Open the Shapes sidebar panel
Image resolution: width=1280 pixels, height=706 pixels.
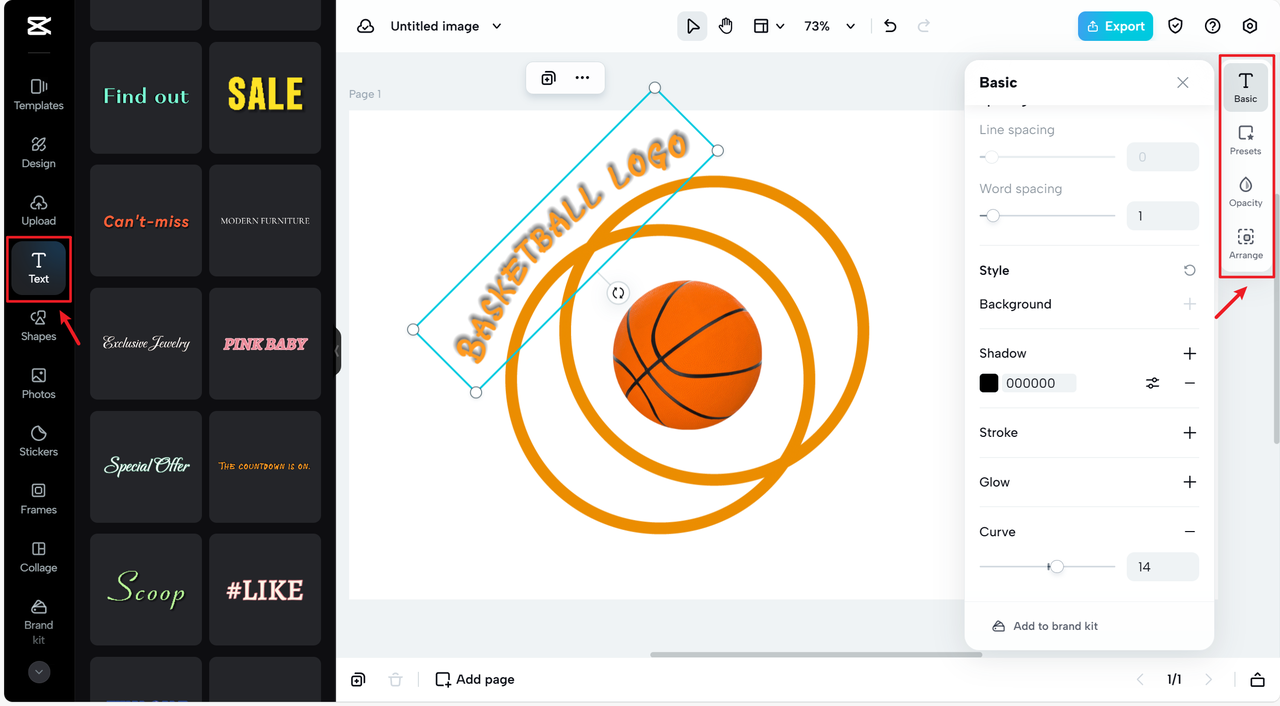point(39,326)
